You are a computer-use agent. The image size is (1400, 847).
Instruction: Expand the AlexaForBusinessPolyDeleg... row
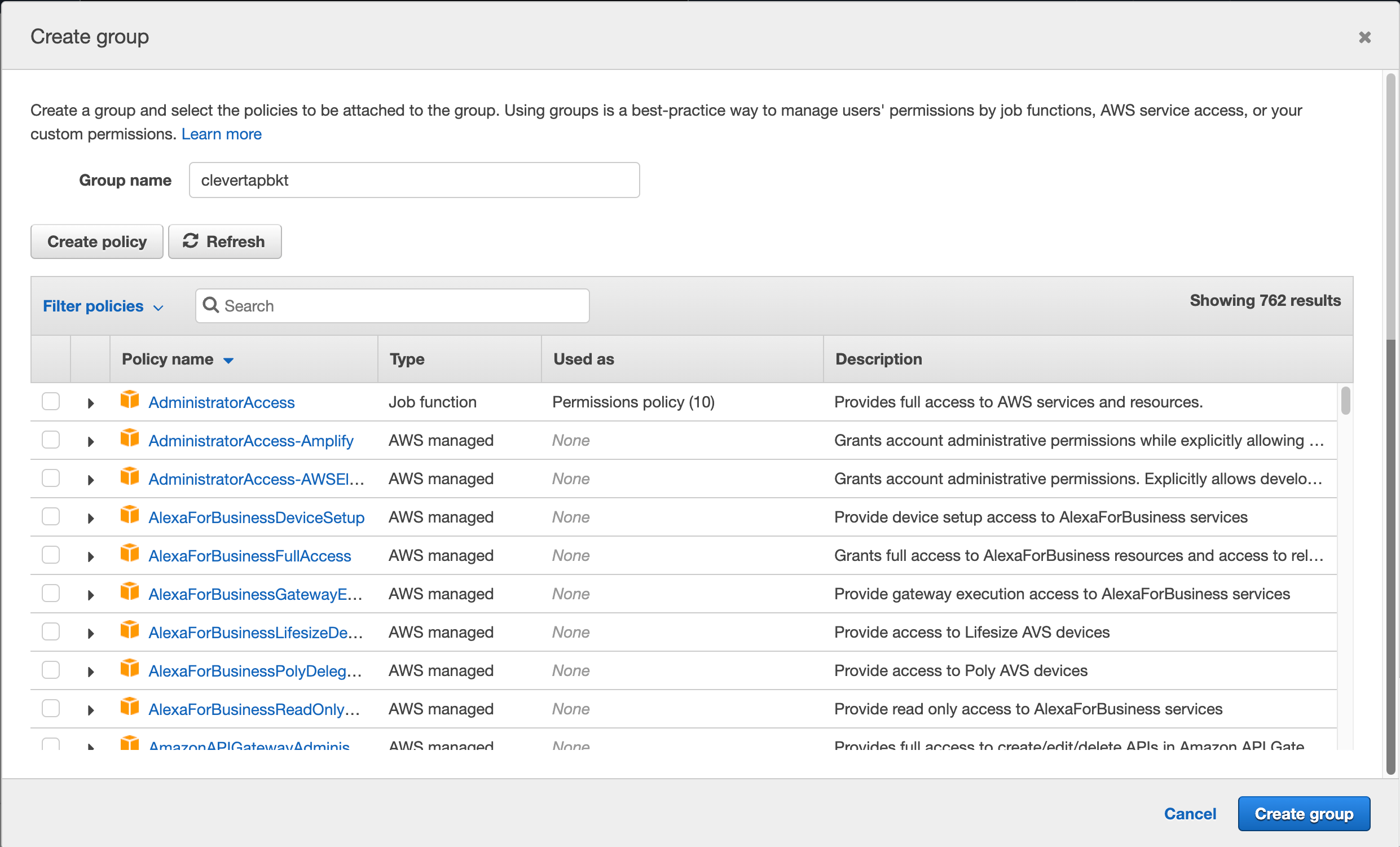90,672
